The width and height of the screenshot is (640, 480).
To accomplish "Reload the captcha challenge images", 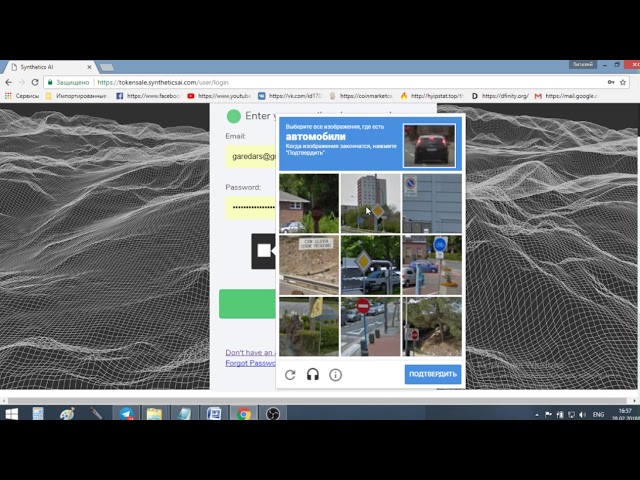I will (x=290, y=375).
